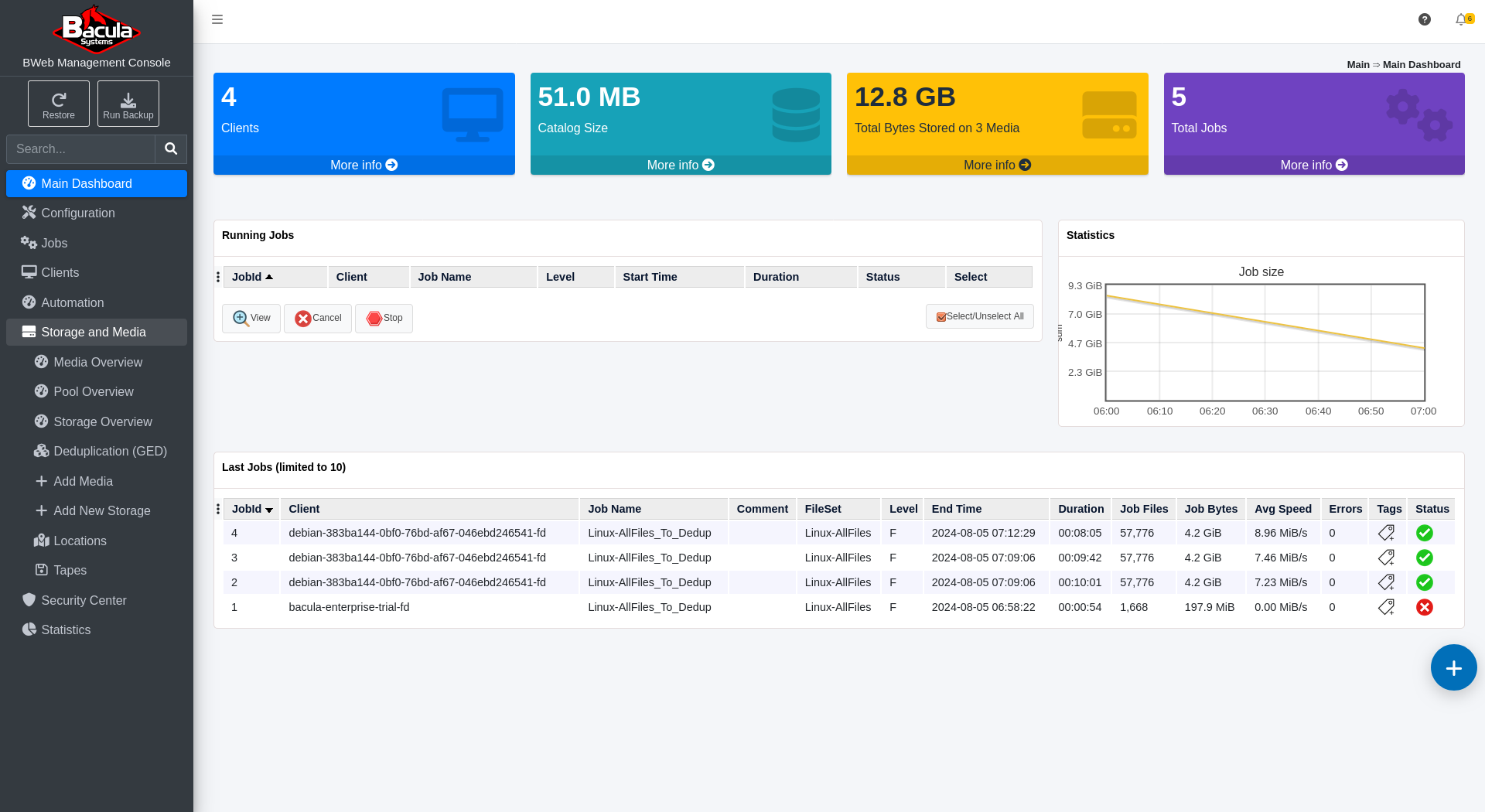Screen dimensions: 1485x812
Task: Open the Jobs menu
Action: point(97,243)
